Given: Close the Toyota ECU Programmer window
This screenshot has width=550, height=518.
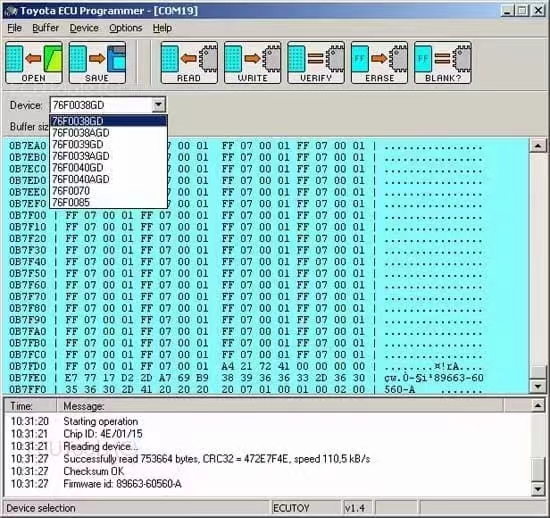Looking at the screenshot, I should [x=538, y=11].
